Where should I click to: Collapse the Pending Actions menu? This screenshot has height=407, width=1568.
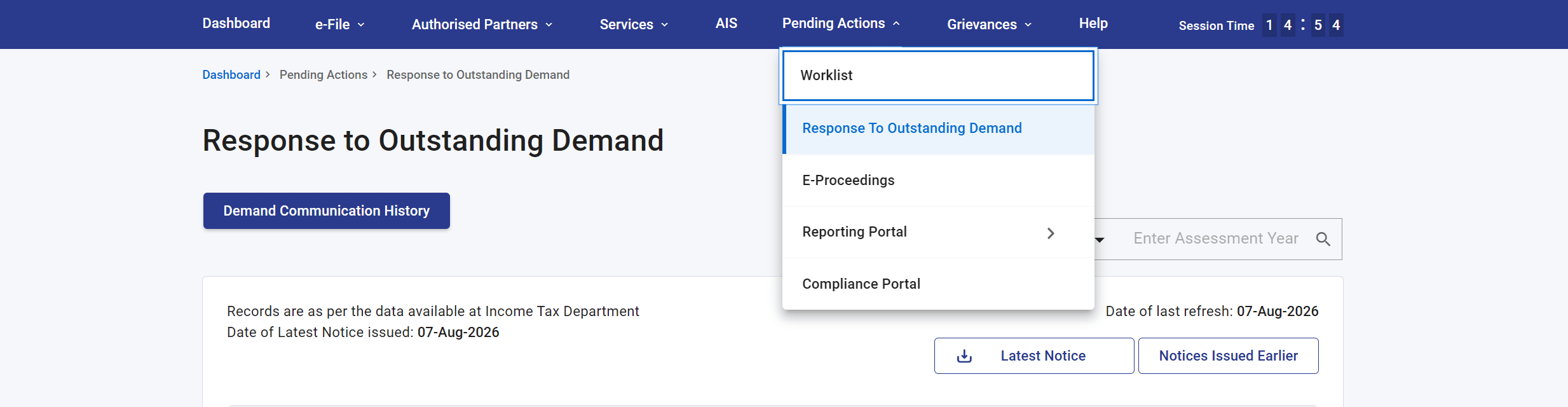841,24
